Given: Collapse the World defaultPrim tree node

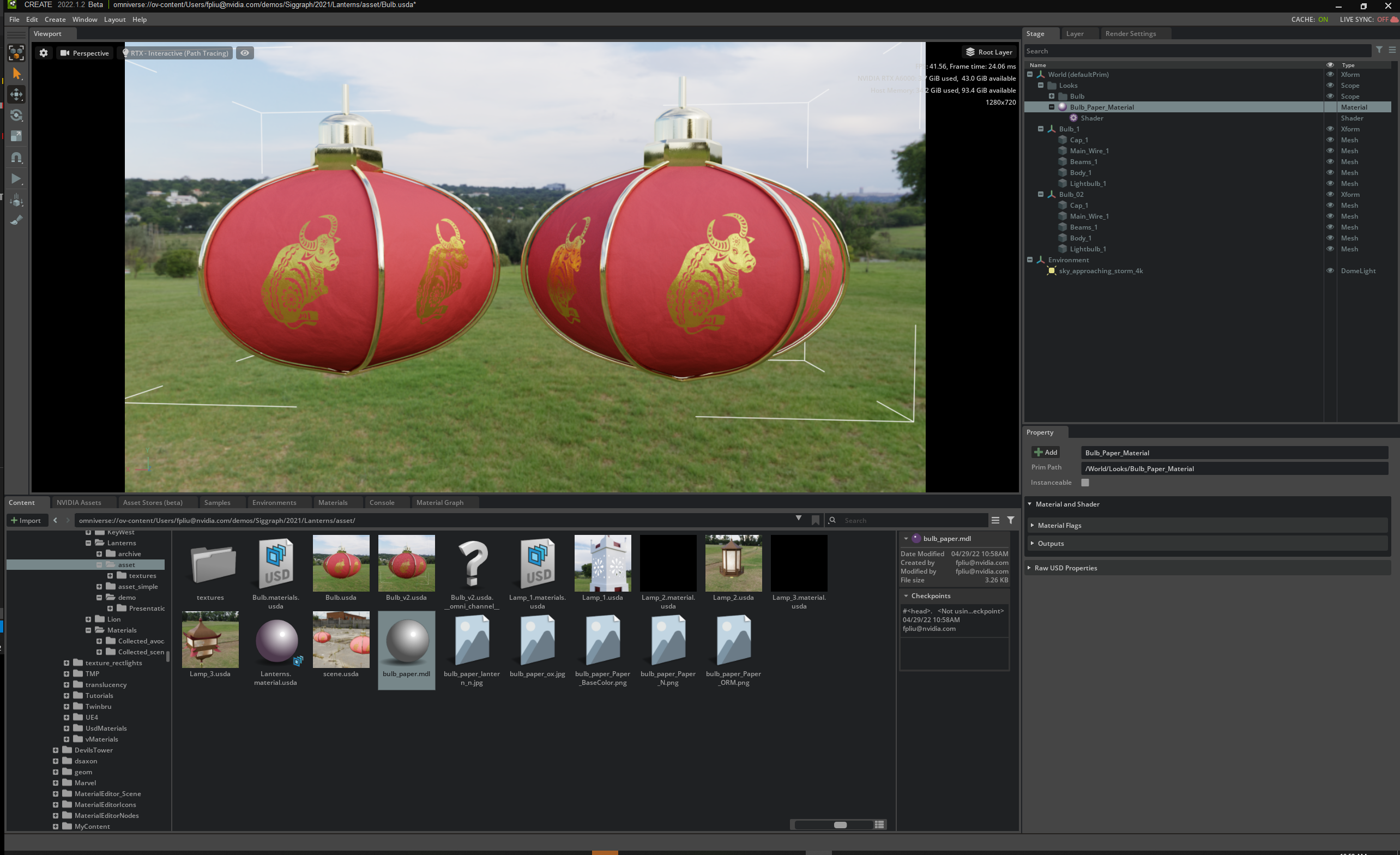Looking at the screenshot, I should (1030, 75).
